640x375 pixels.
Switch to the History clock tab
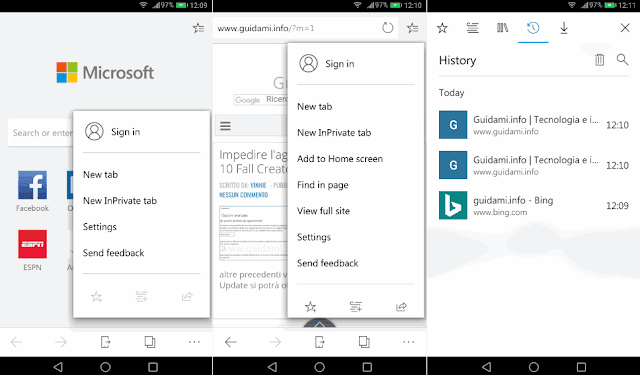pyautogui.click(x=533, y=28)
